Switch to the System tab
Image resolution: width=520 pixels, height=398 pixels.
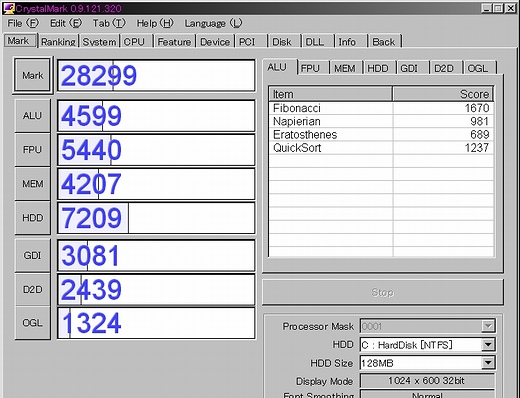click(x=99, y=42)
